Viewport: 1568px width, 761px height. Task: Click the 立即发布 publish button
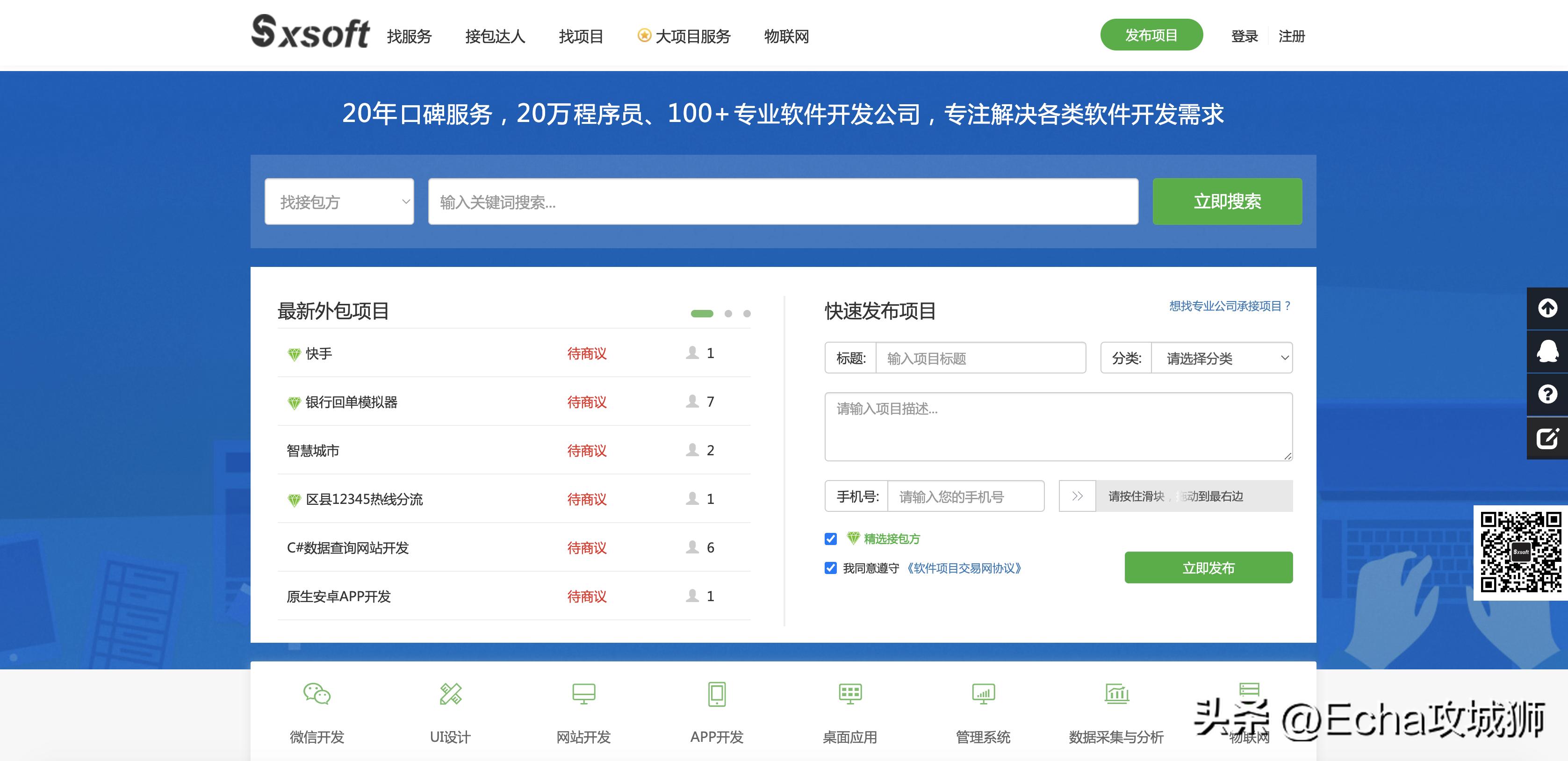coord(1208,567)
